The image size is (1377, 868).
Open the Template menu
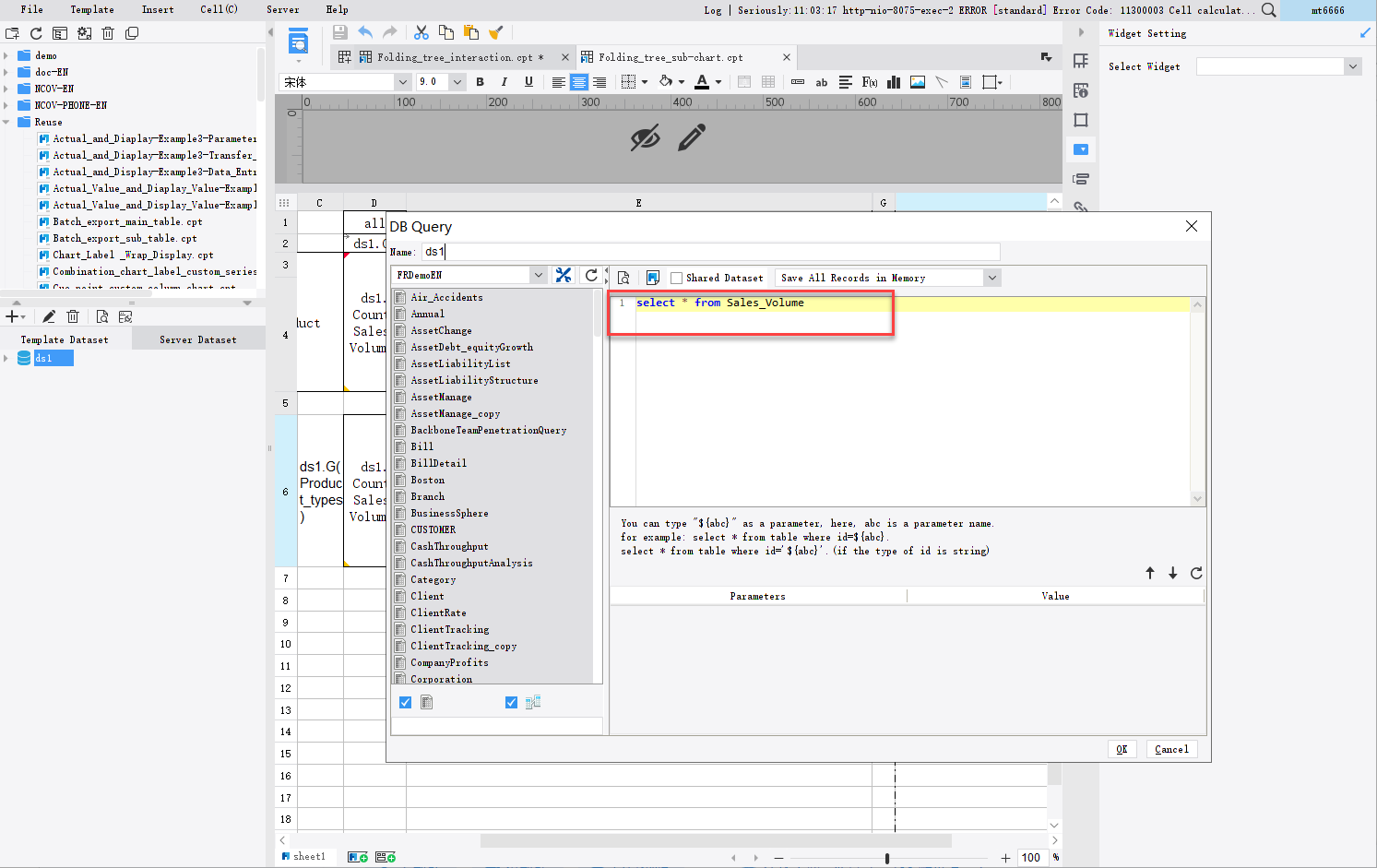pos(92,9)
